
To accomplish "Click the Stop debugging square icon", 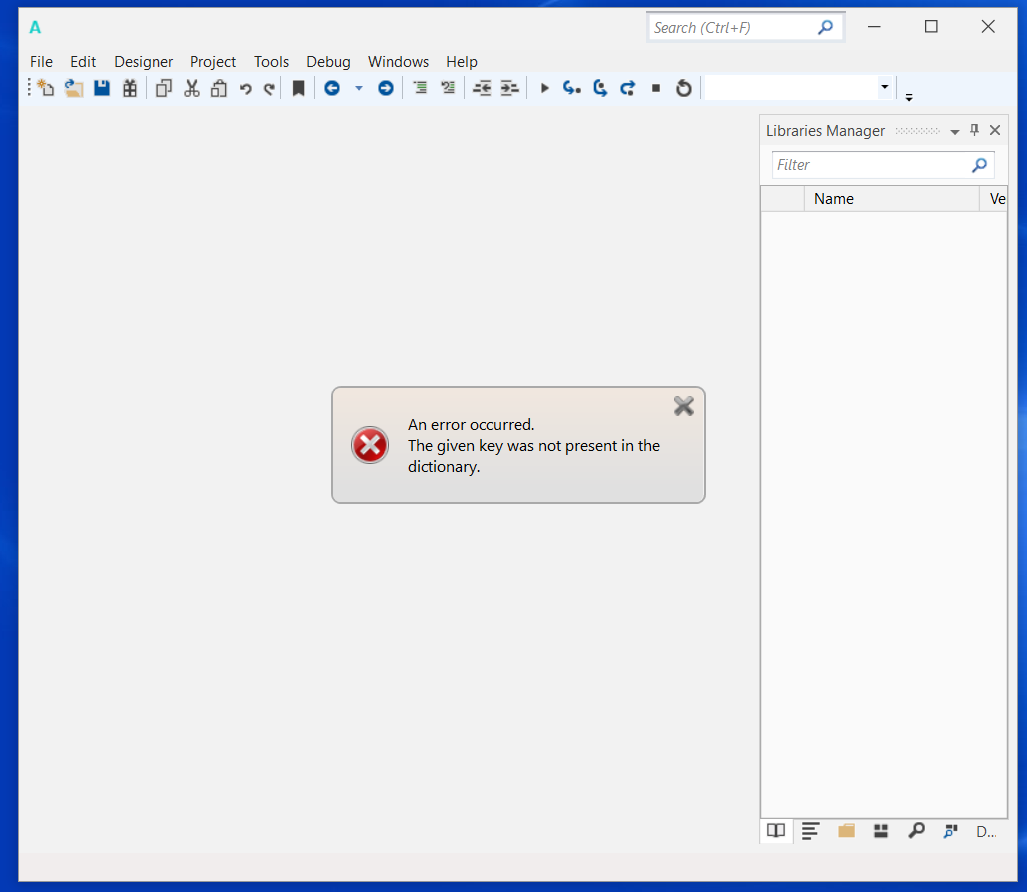I will 656,88.
